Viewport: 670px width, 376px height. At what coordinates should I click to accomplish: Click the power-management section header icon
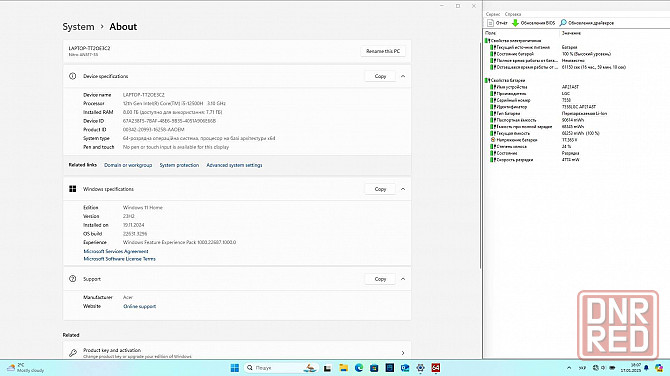point(488,41)
